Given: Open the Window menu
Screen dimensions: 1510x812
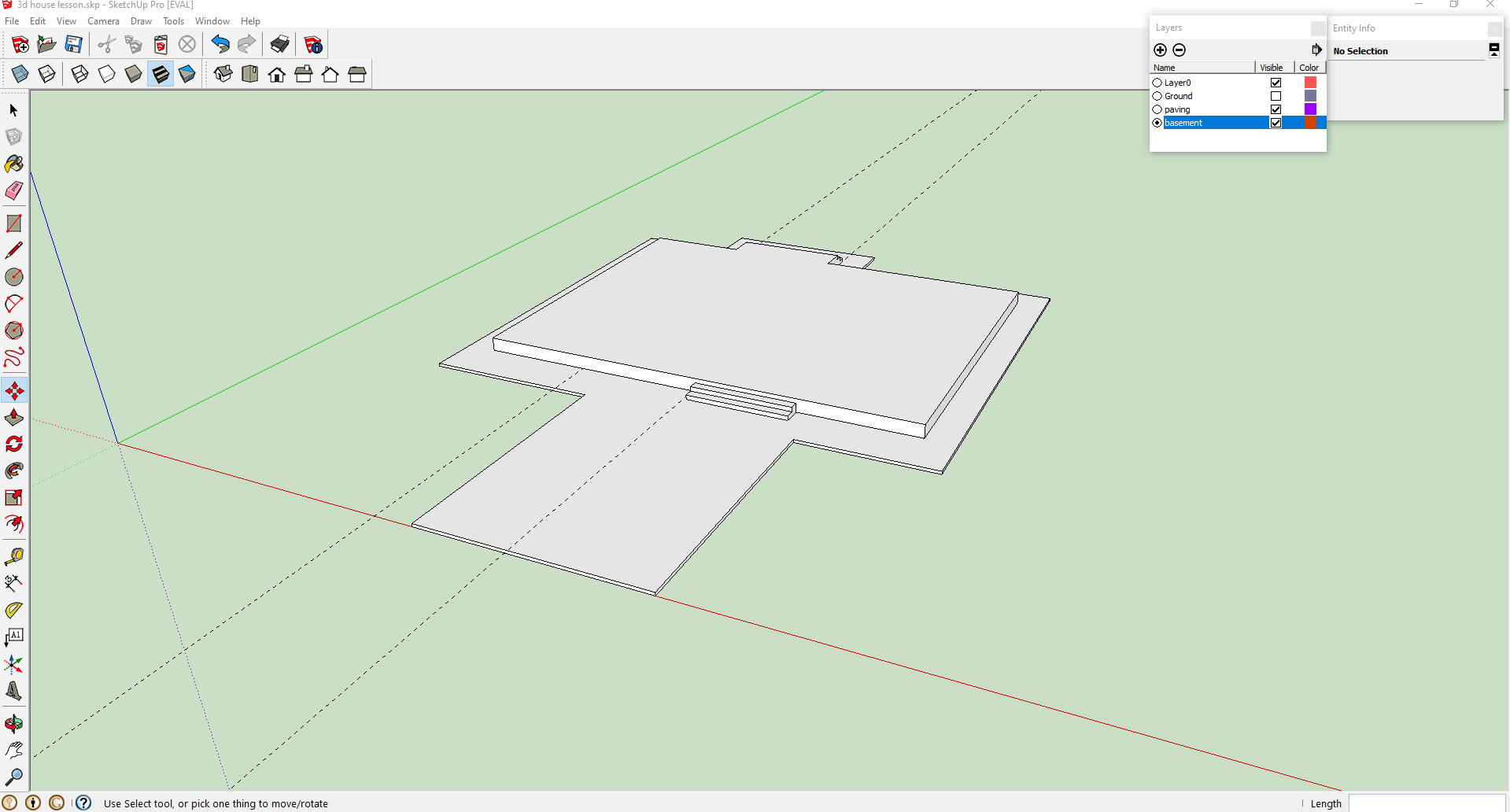Looking at the screenshot, I should (212, 21).
